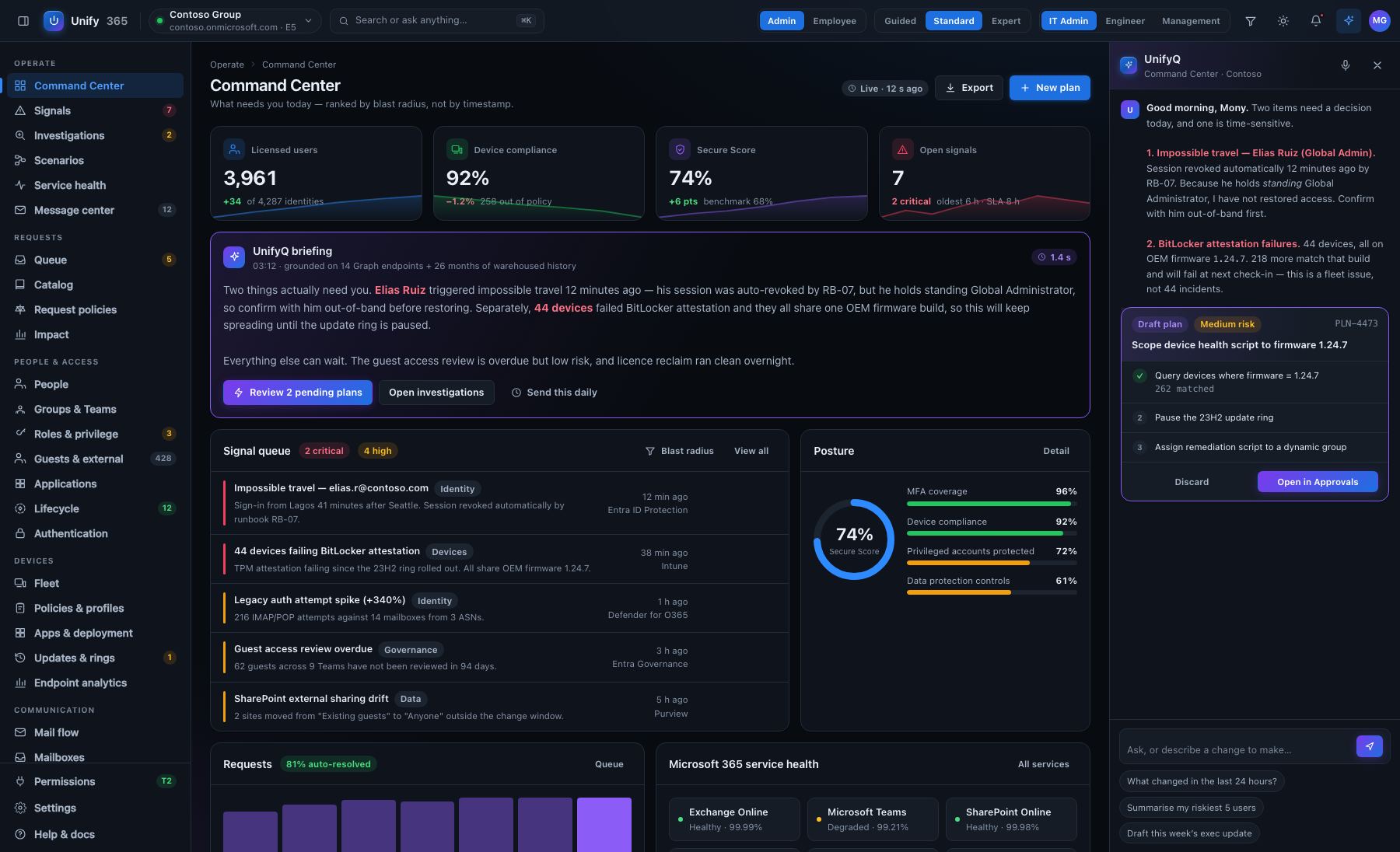Toggle UnifyQ sparkle assistant icon in top bar
The width and height of the screenshot is (1400, 852).
[x=1349, y=21]
